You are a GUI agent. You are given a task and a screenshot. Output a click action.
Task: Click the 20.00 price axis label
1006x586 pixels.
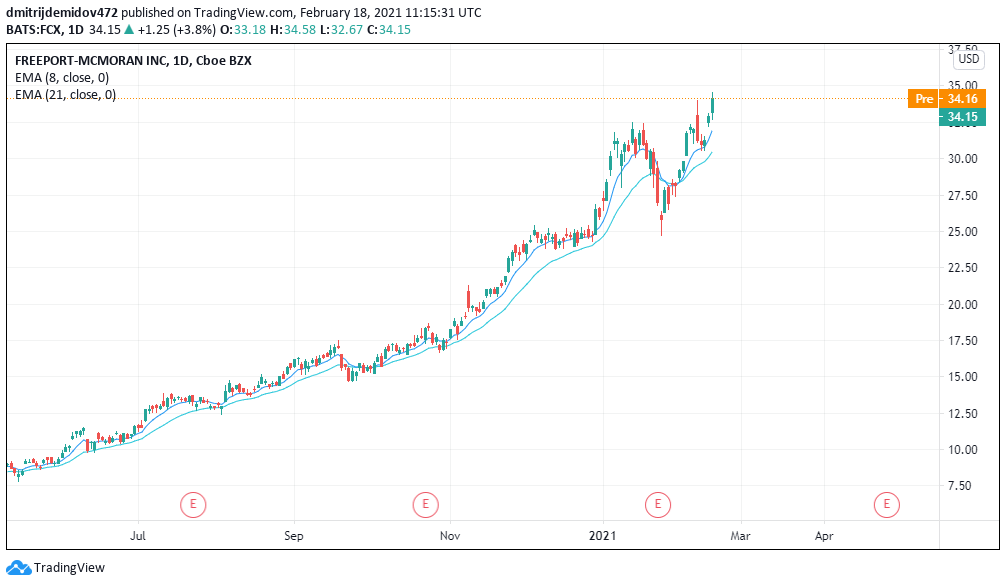(x=963, y=304)
